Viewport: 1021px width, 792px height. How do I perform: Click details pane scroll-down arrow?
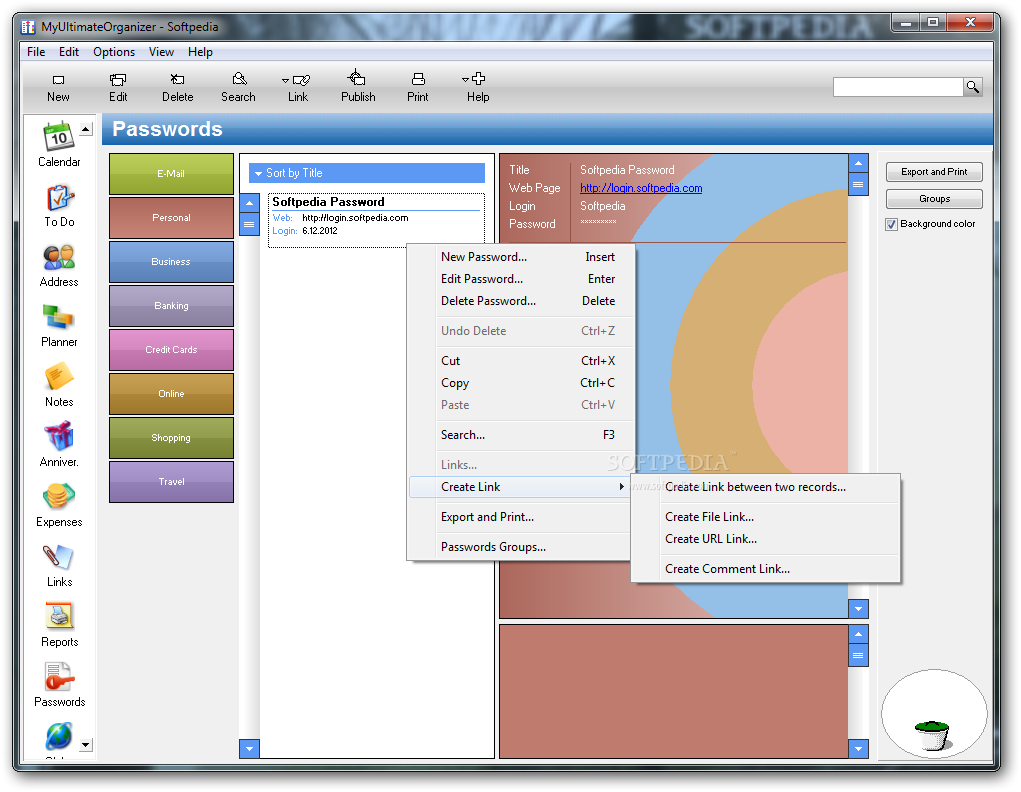click(x=858, y=609)
